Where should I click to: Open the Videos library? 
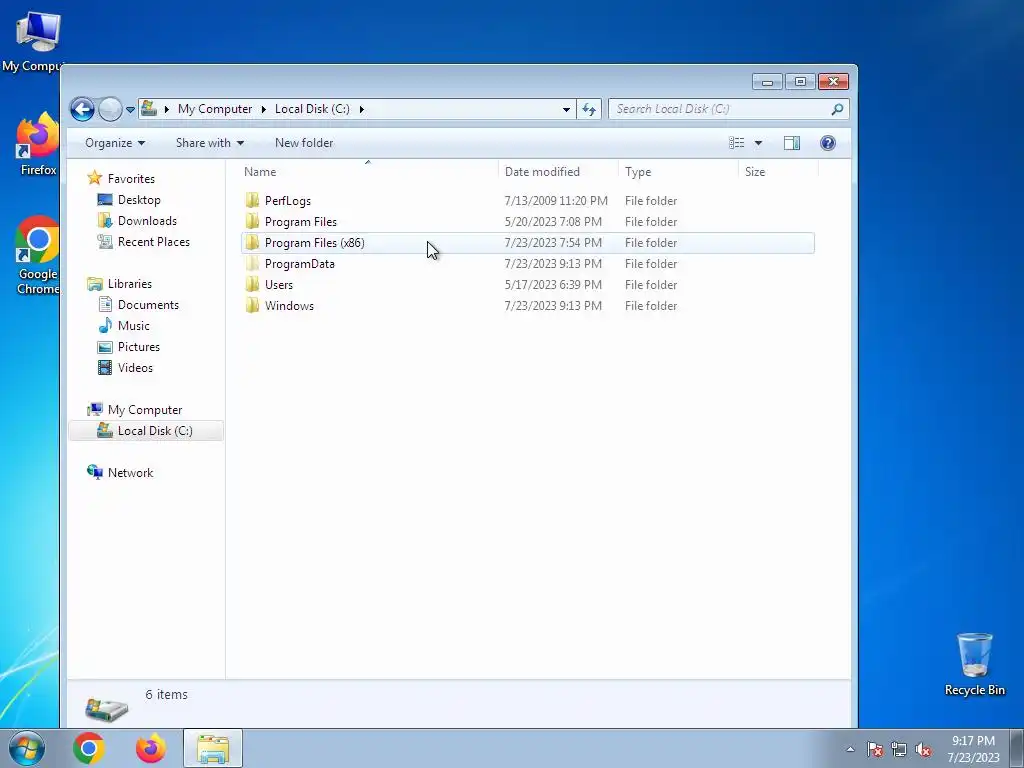pyautogui.click(x=135, y=368)
